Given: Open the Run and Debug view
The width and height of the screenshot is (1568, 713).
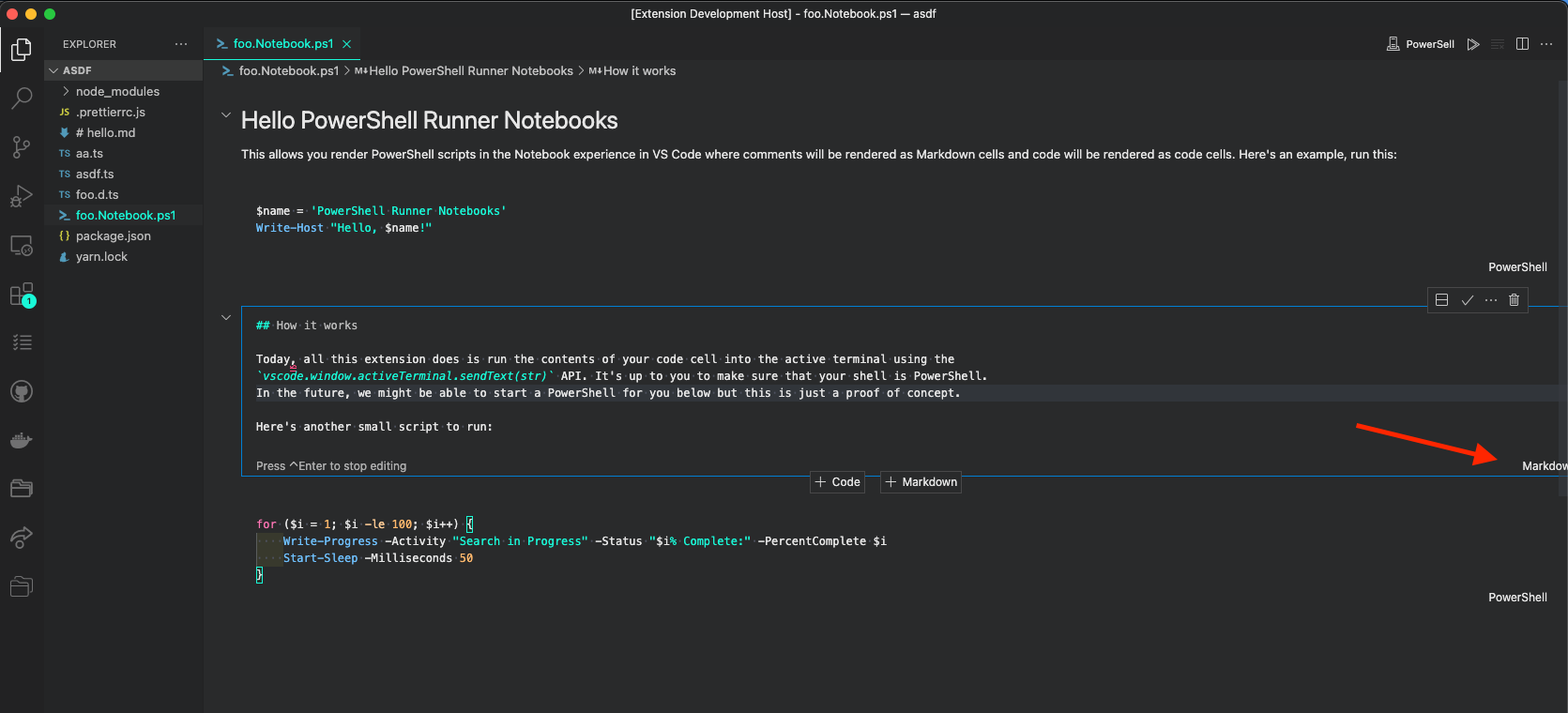Looking at the screenshot, I should [22, 196].
